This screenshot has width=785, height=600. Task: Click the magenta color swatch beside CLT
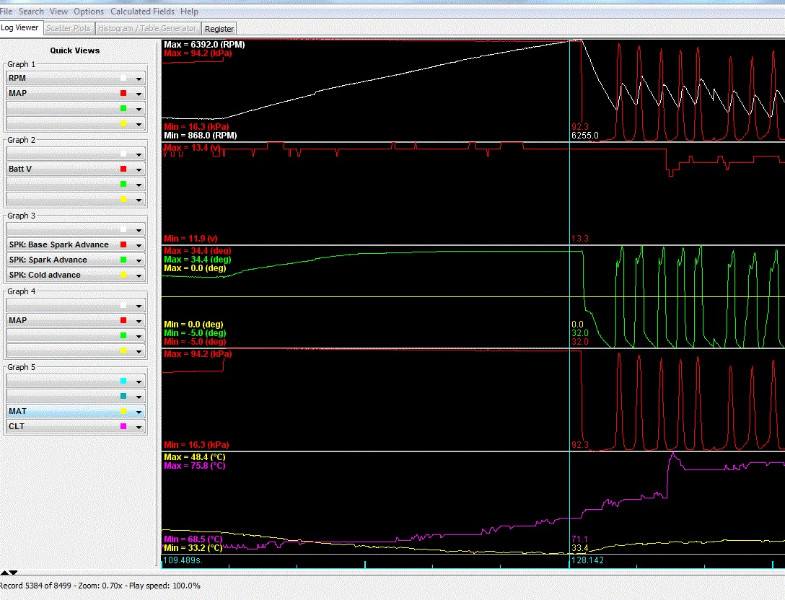122,427
